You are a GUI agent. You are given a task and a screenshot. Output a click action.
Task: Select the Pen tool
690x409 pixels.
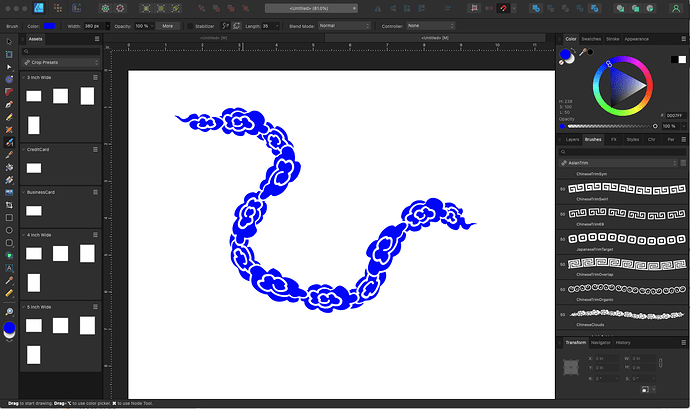(9, 104)
